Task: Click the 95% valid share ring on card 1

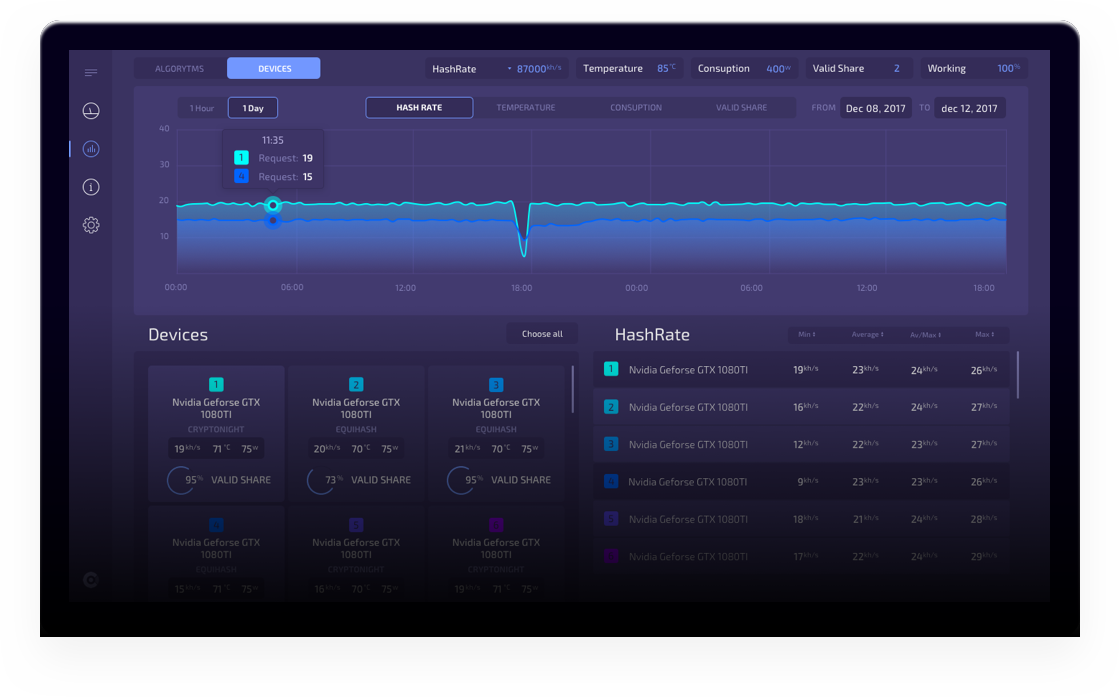Action: 181,480
